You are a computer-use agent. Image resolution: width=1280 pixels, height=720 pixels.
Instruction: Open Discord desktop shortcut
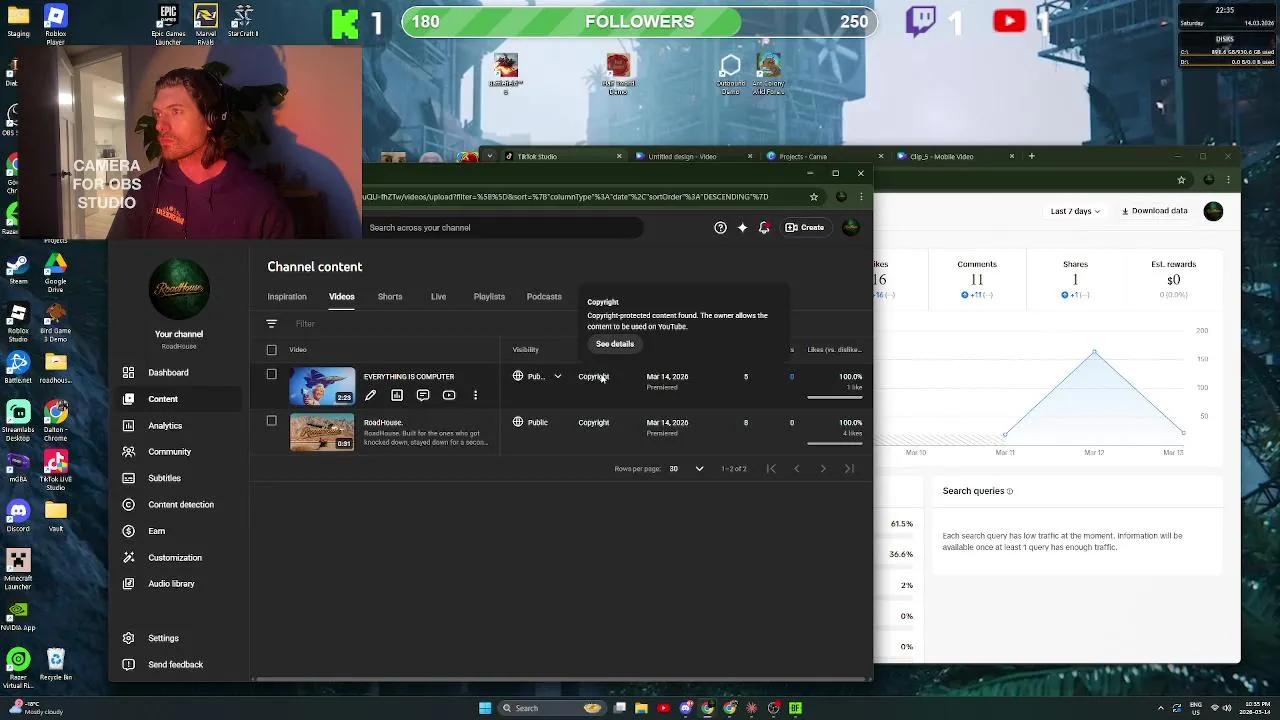click(x=17, y=515)
